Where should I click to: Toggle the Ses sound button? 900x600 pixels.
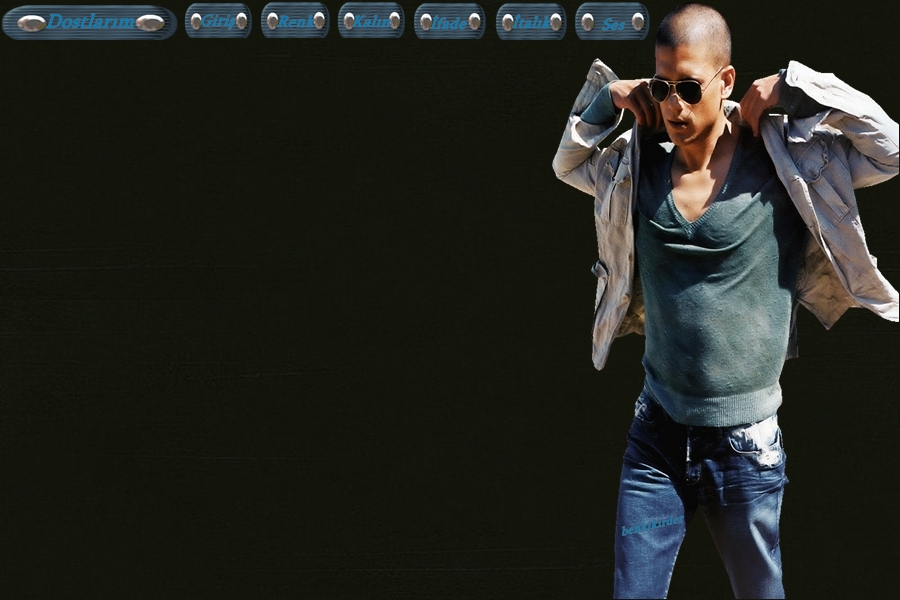[612, 21]
